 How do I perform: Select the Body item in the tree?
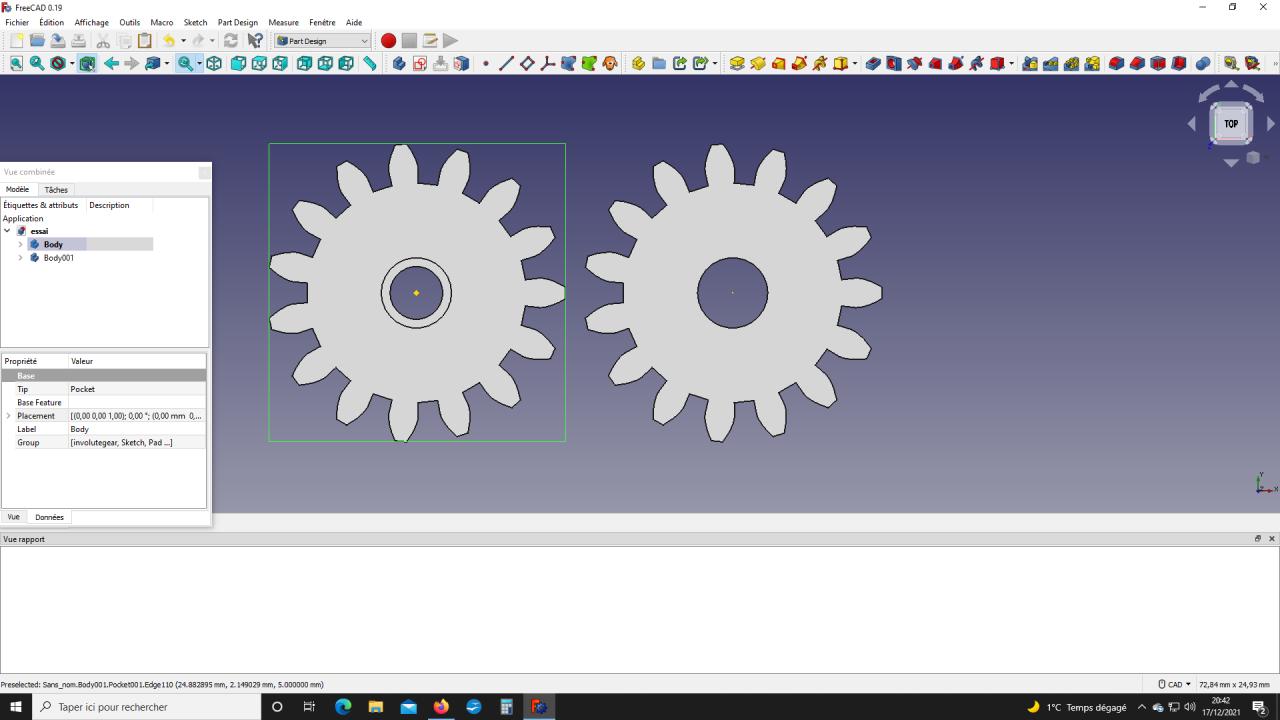pyautogui.click(x=53, y=244)
